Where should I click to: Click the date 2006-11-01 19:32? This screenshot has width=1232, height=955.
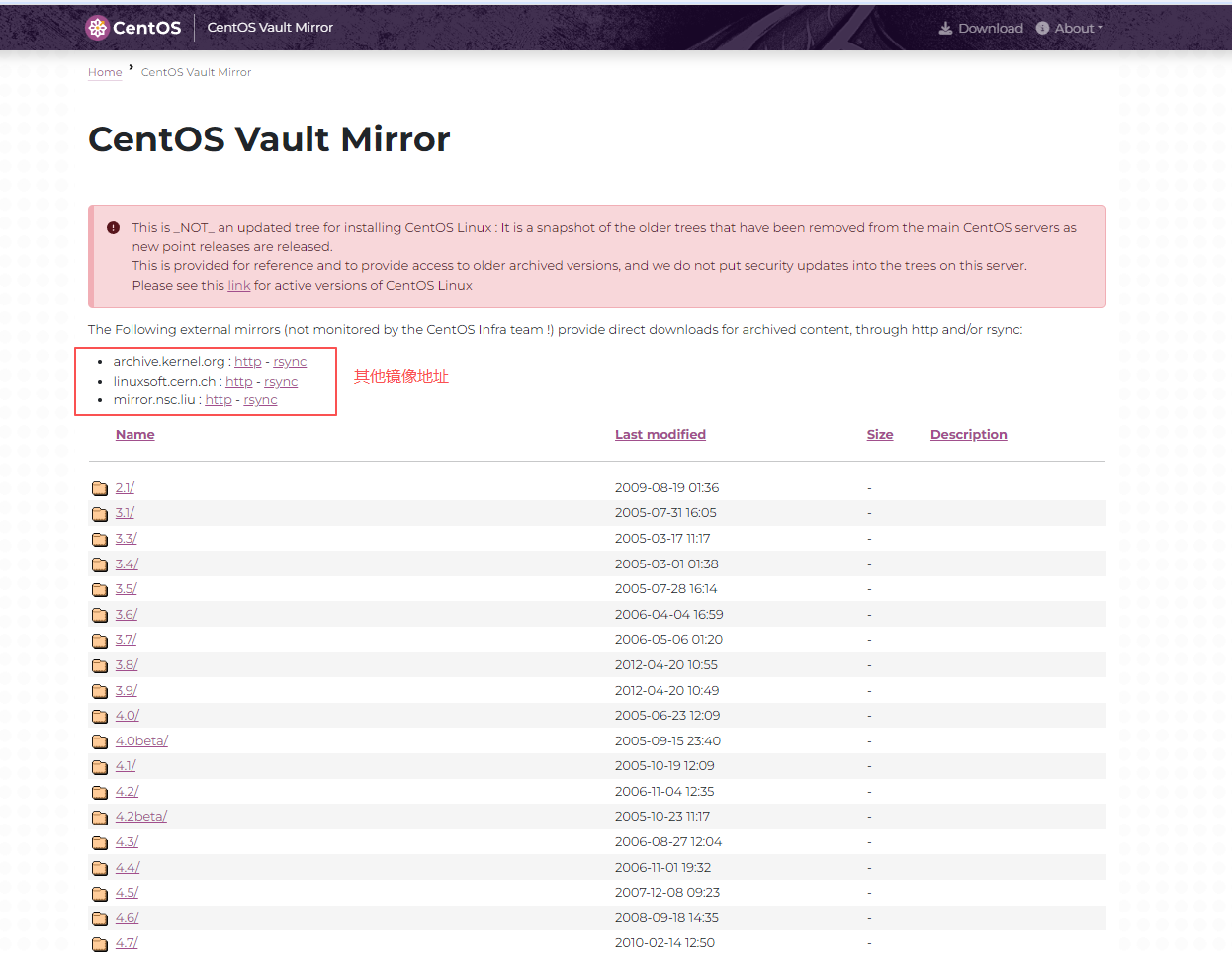coord(663,868)
